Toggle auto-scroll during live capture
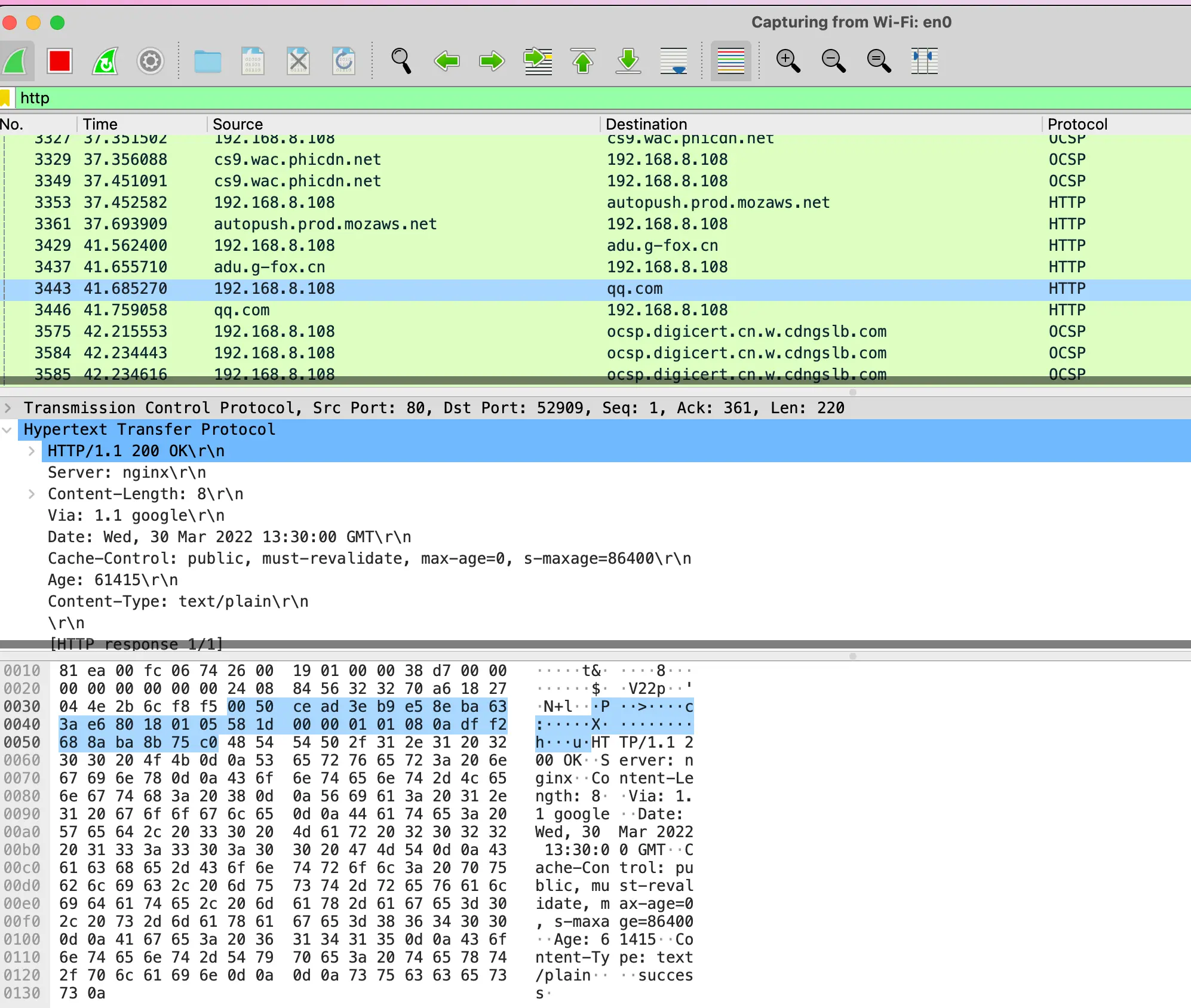The width and height of the screenshot is (1191, 1008). 674,61
